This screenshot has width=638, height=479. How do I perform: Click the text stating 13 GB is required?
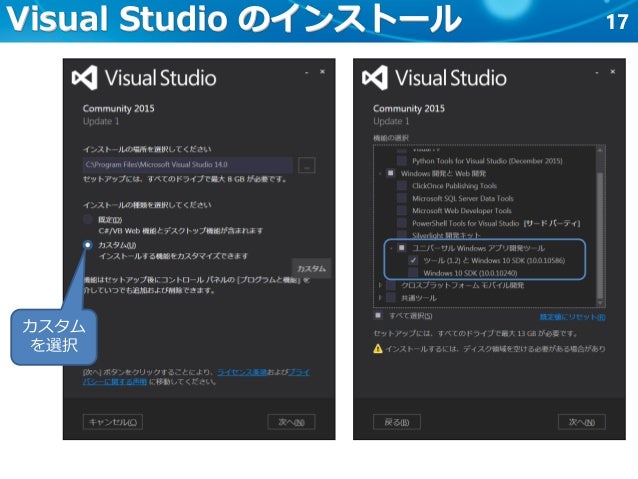[476, 333]
